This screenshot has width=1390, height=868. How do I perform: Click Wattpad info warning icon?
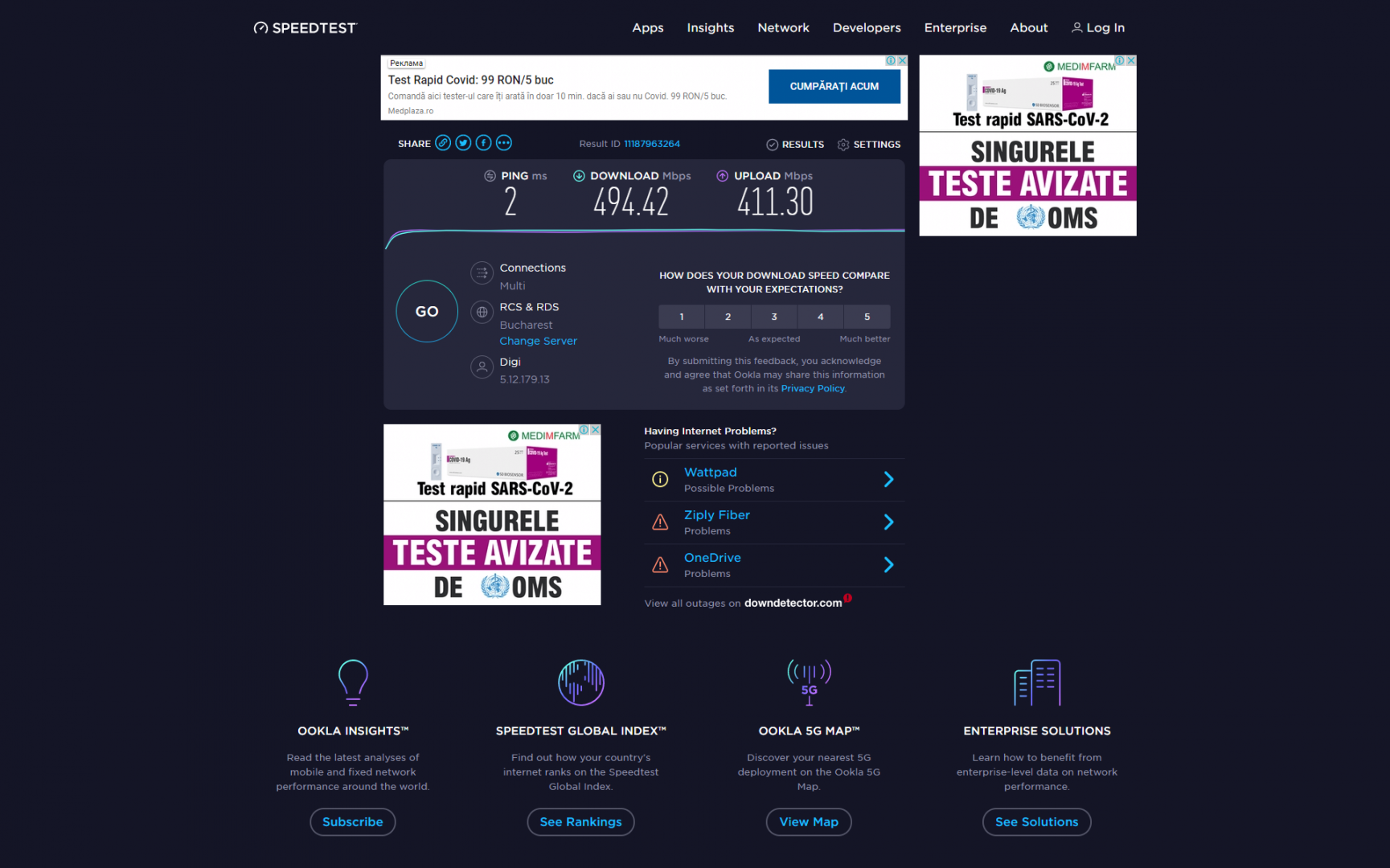pos(660,480)
